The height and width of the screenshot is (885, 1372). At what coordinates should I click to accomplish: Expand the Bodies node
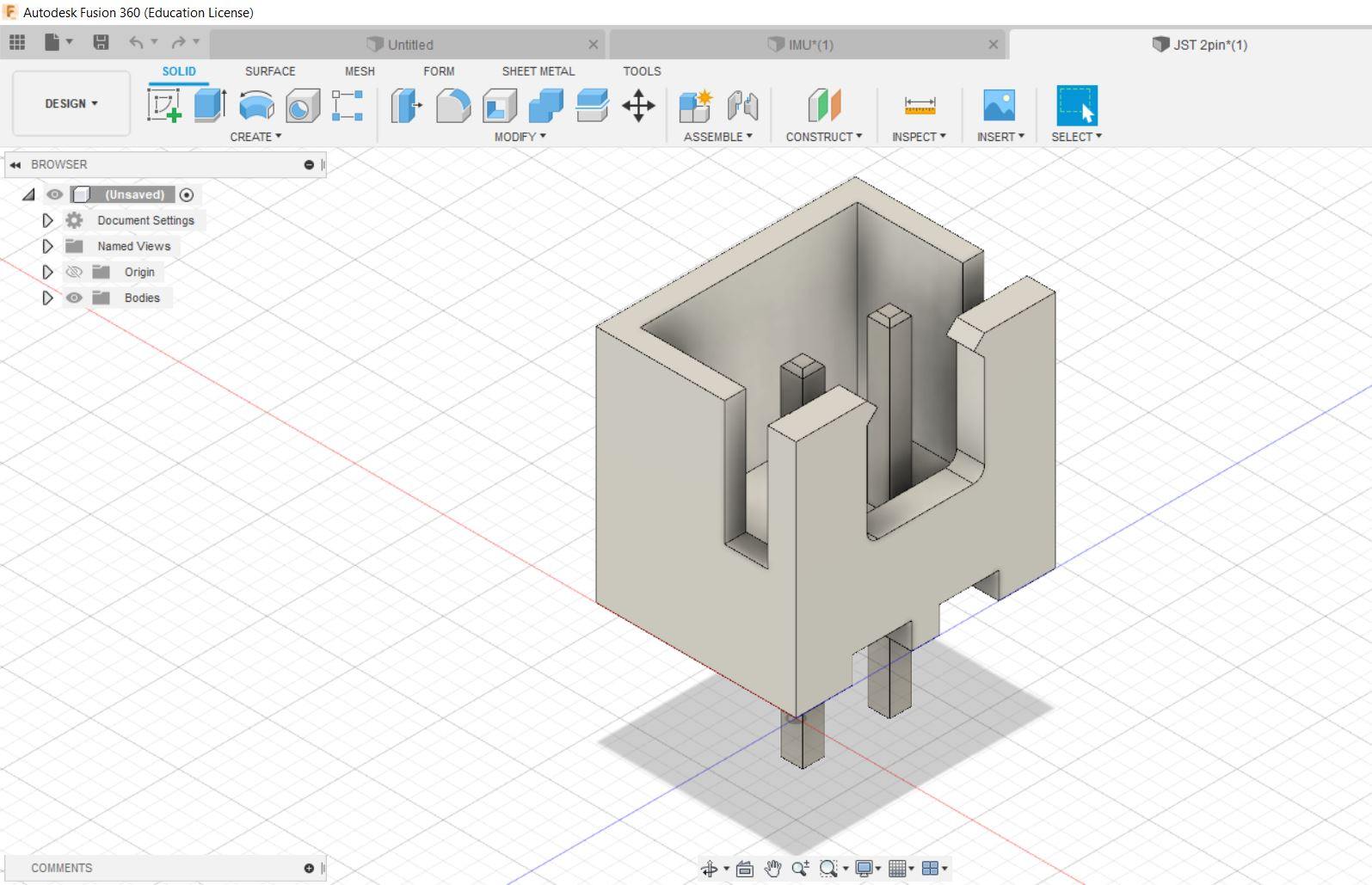(47, 298)
